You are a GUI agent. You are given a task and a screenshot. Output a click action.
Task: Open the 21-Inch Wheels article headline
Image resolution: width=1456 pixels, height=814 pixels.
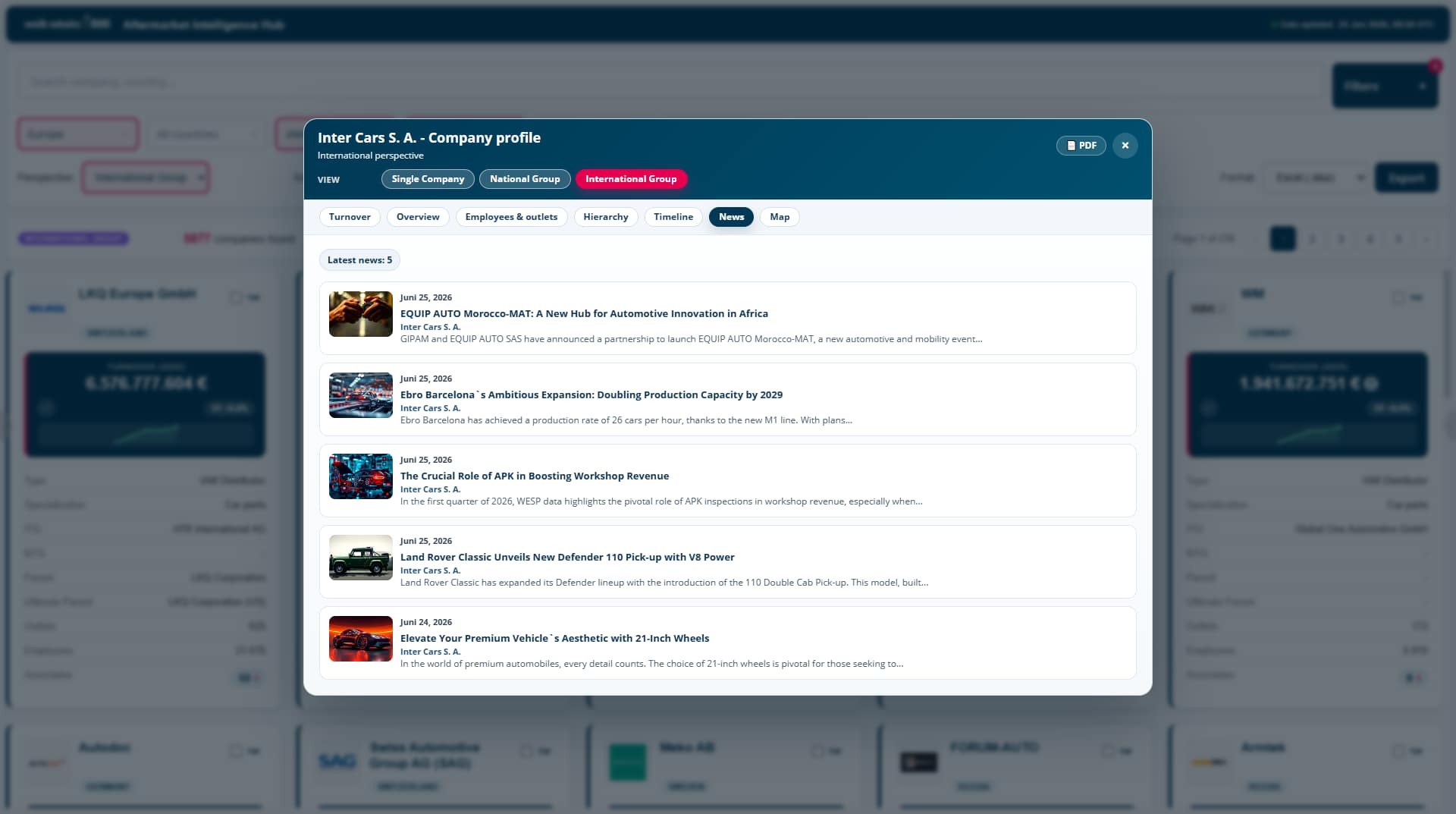[555, 638]
